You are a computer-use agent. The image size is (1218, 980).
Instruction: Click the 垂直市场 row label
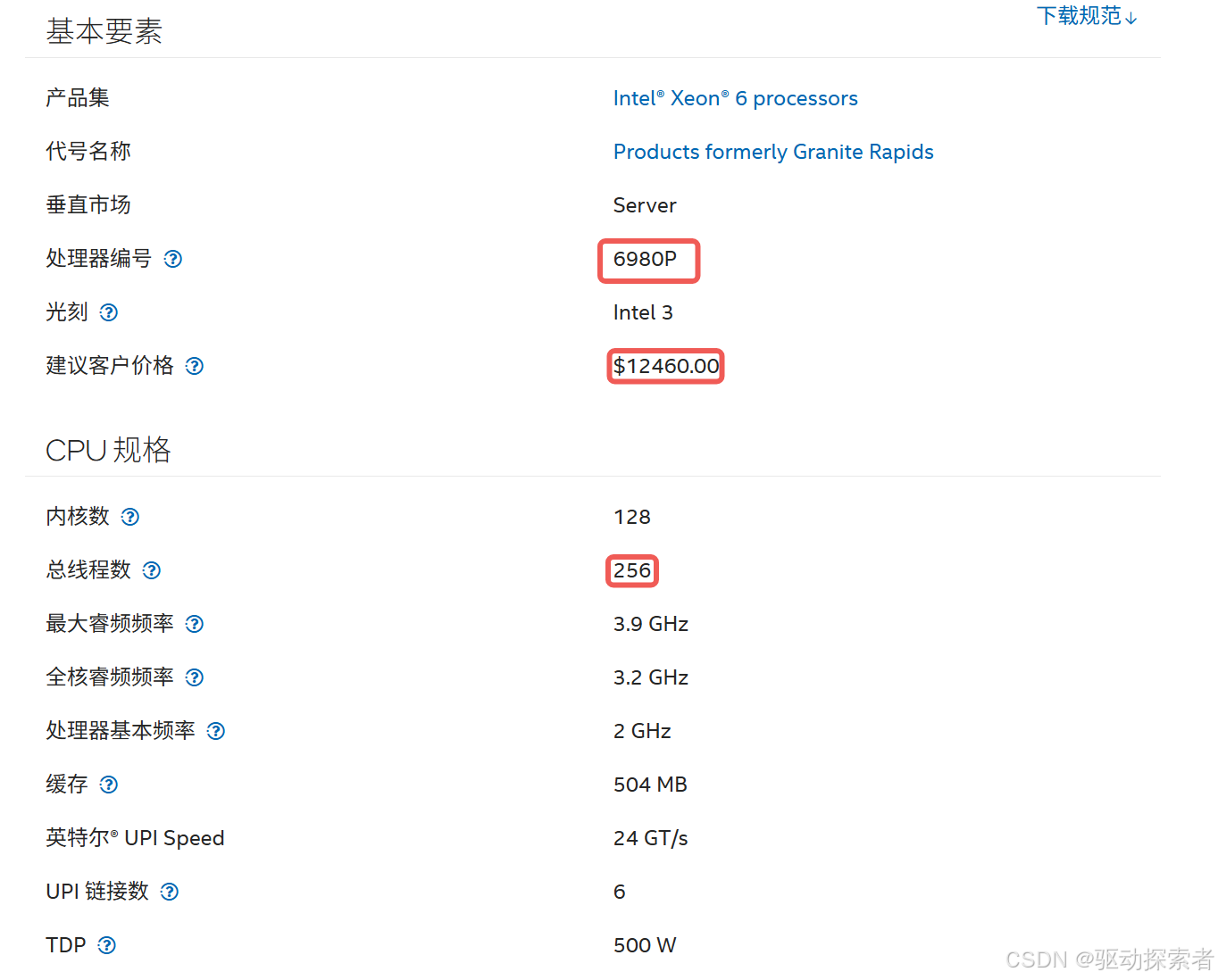click(88, 205)
